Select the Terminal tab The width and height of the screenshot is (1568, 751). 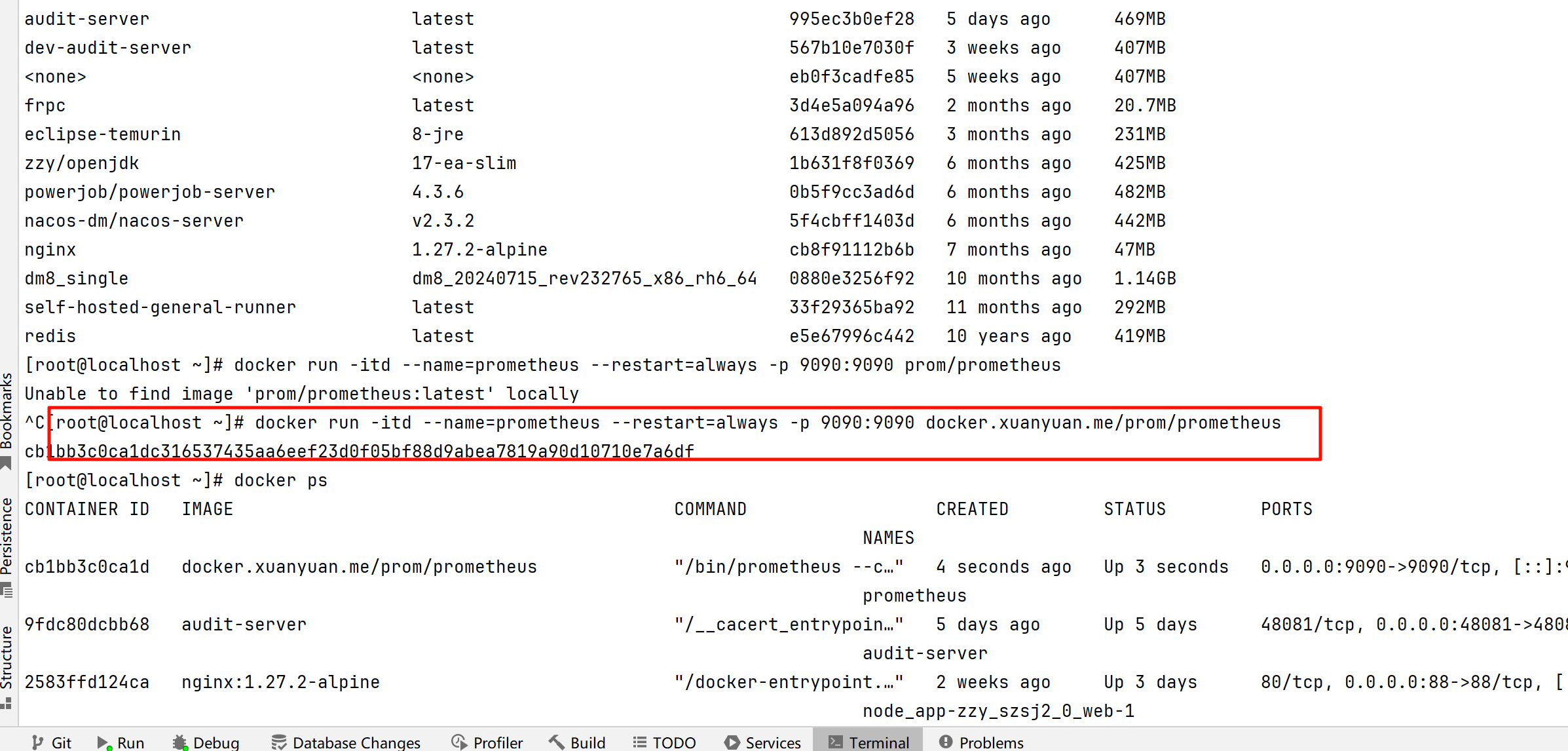[x=868, y=742]
